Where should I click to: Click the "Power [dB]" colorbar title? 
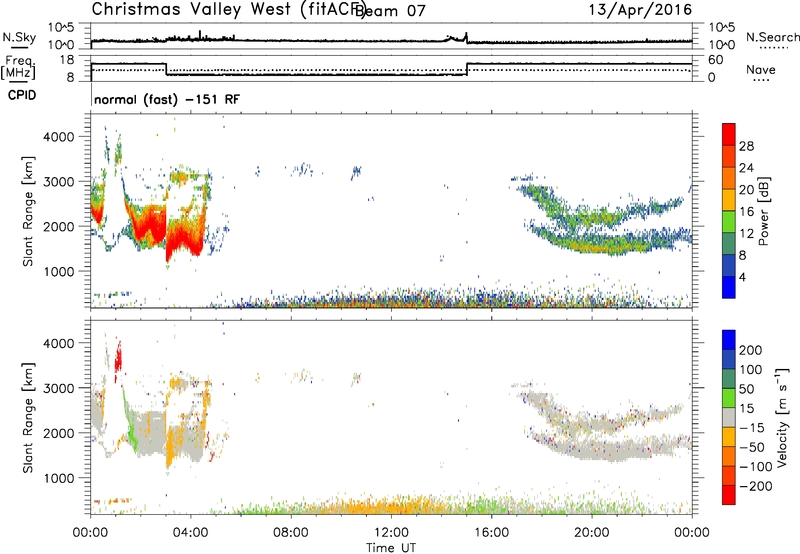pyautogui.click(x=763, y=211)
